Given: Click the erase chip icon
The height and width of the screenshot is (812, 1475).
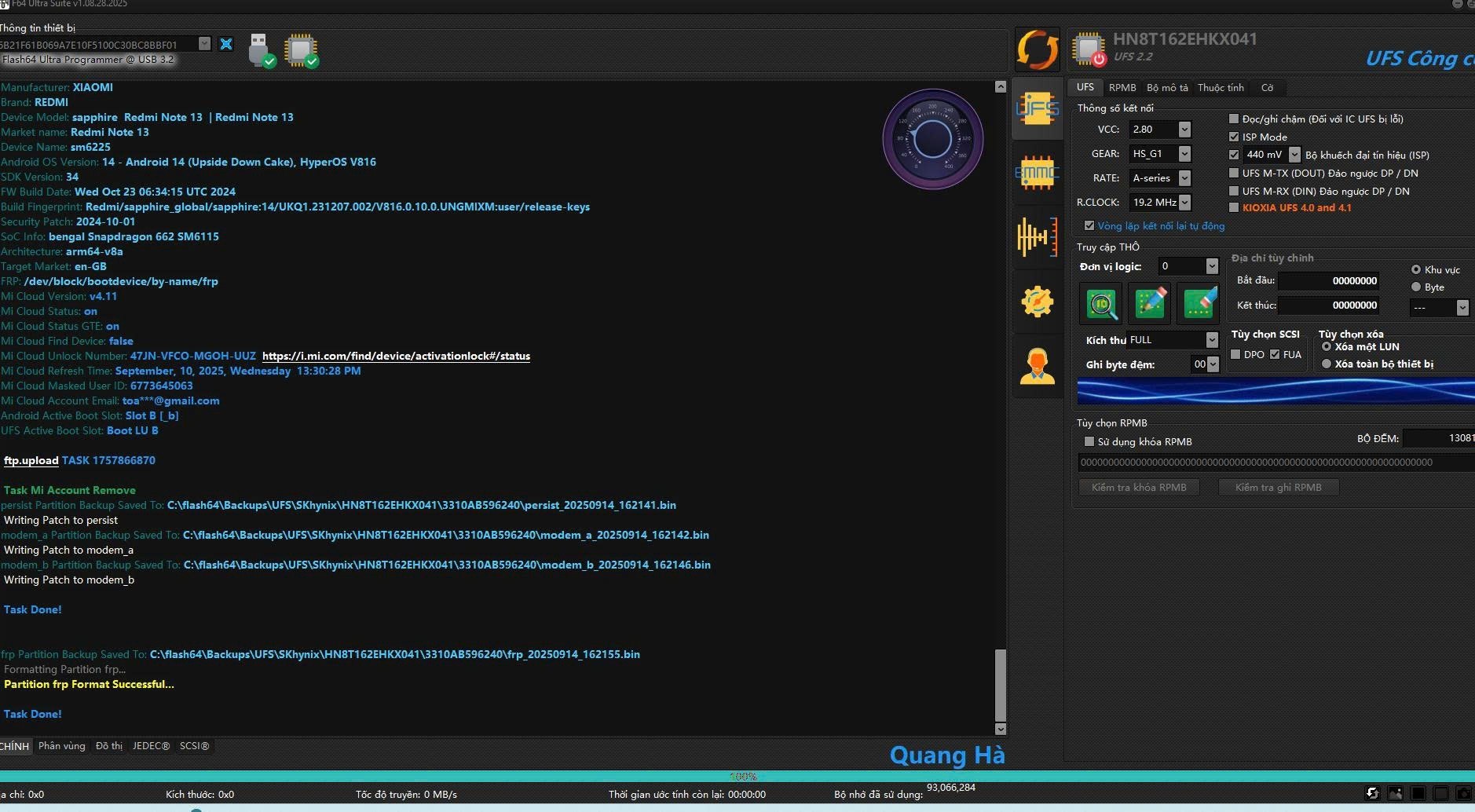Looking at the screenshot, I should 1199,303.
